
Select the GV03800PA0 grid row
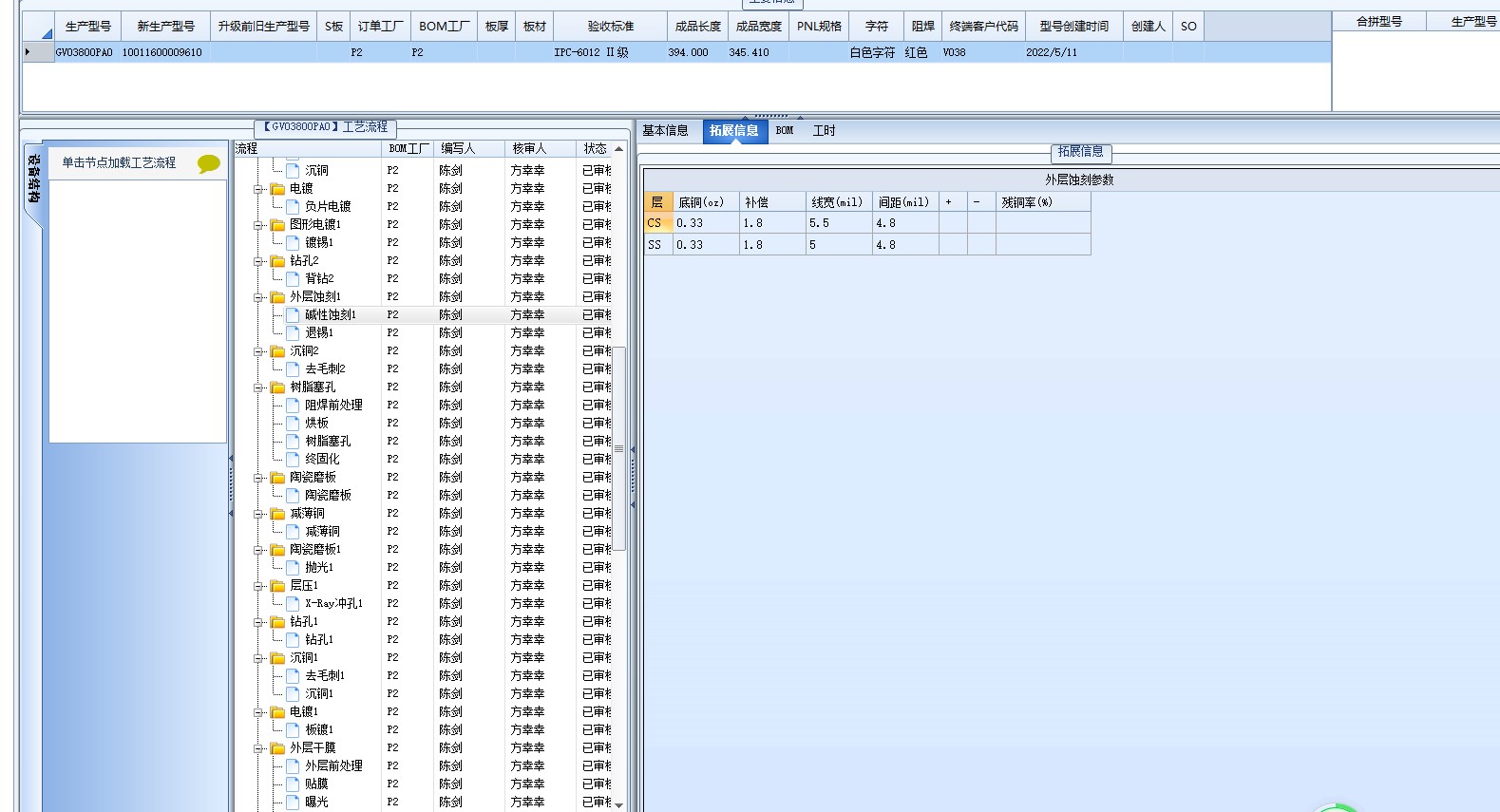(676, 53)
